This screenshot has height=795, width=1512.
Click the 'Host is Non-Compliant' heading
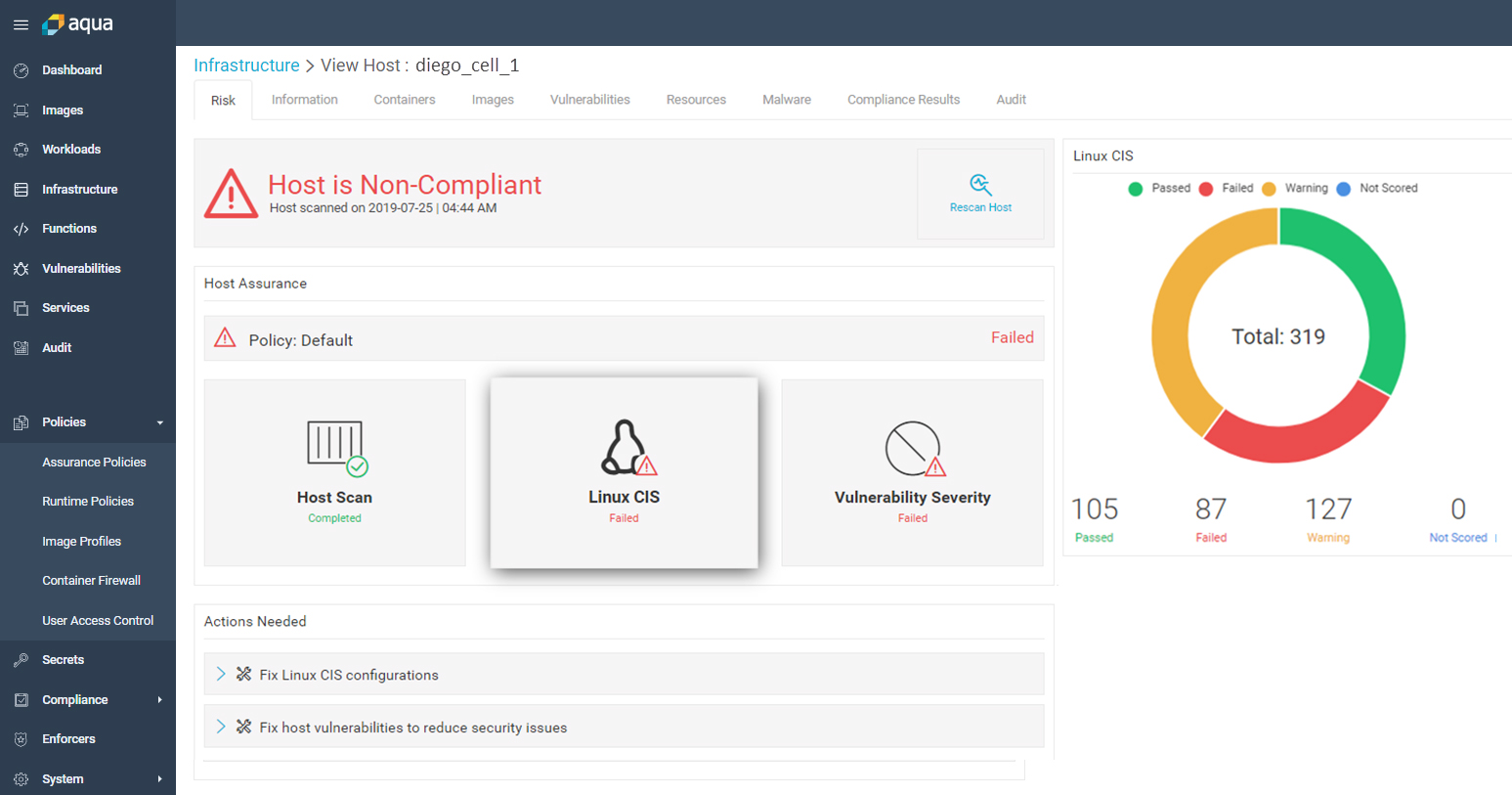405,184
